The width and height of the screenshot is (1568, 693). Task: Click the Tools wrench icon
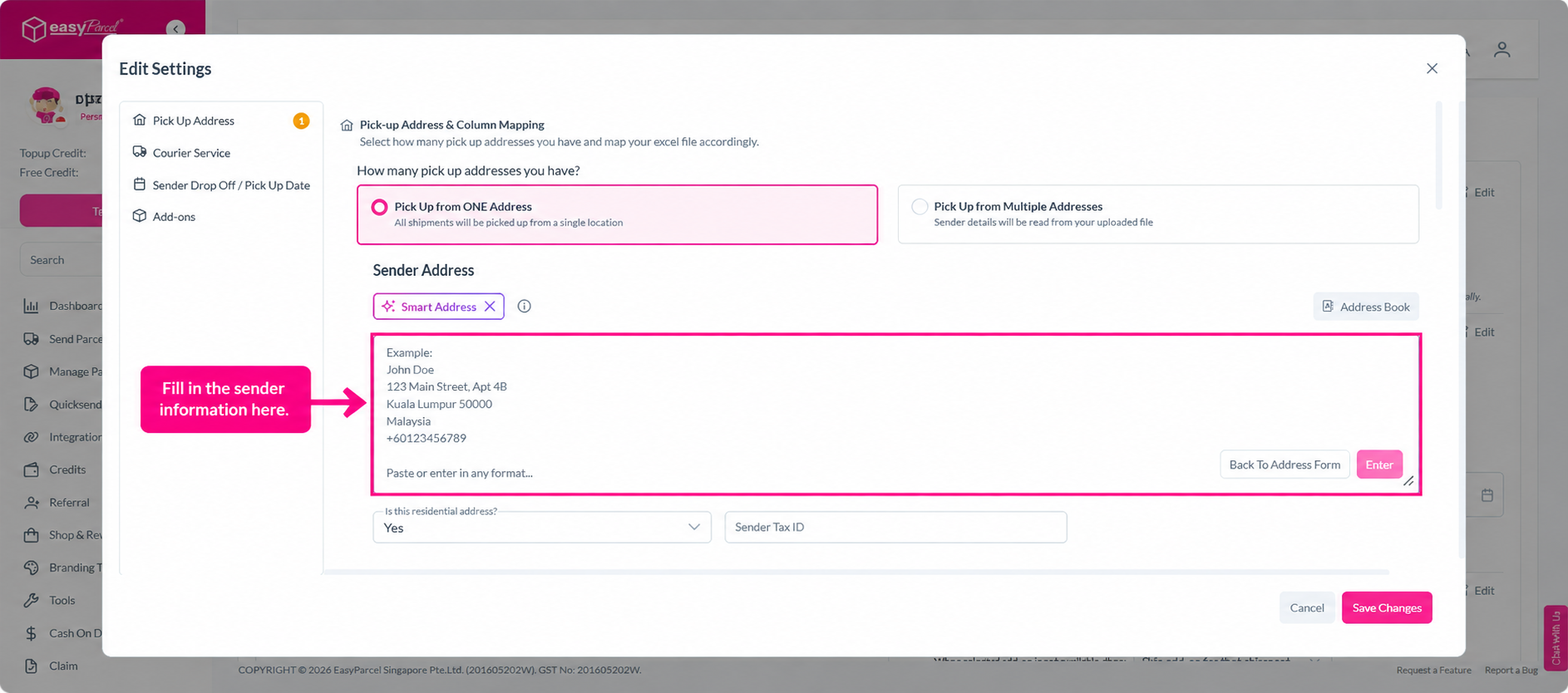click(x=31, y=600)
